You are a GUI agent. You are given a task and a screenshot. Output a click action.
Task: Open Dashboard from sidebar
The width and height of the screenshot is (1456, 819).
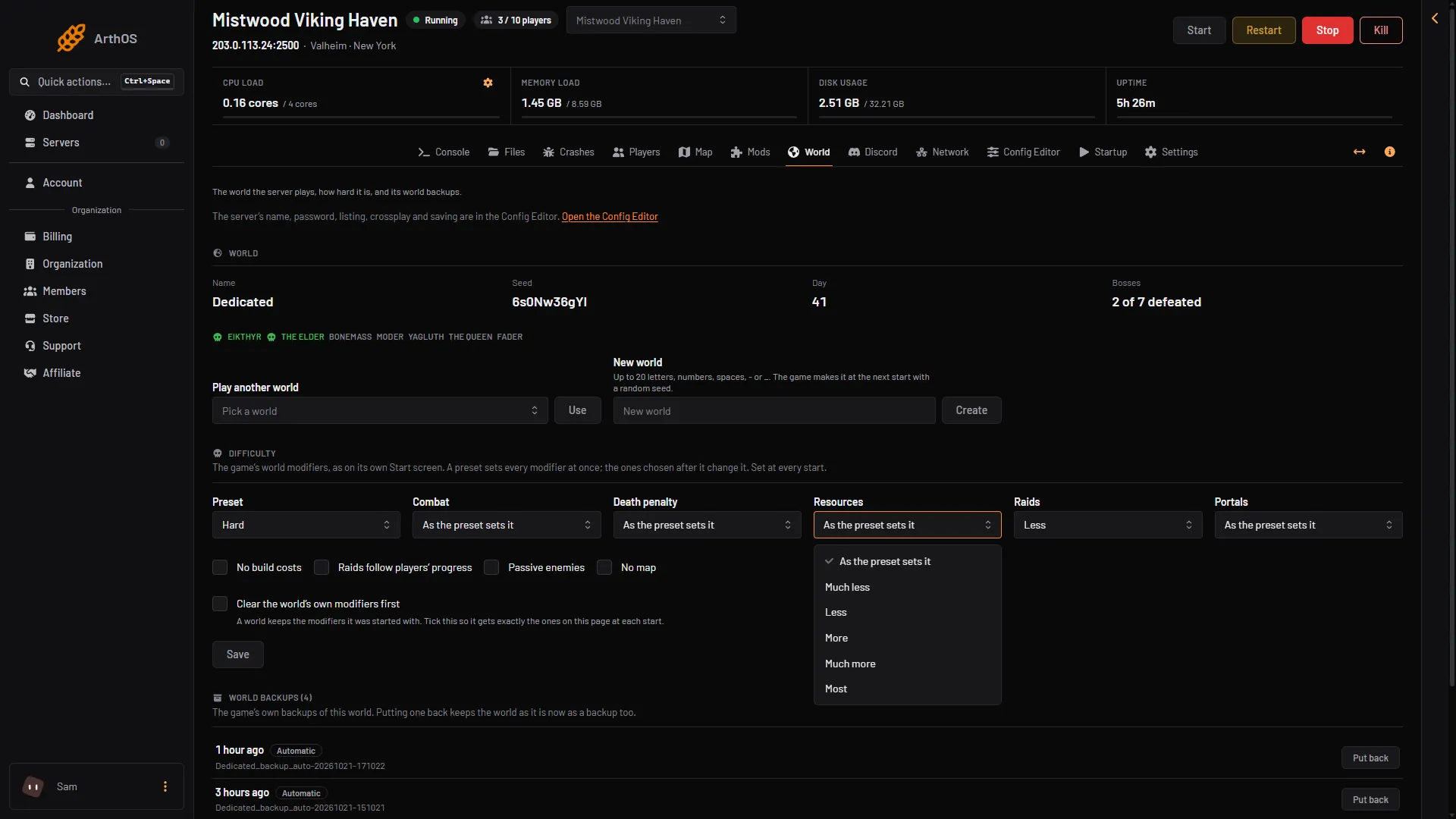coord(96,115)
